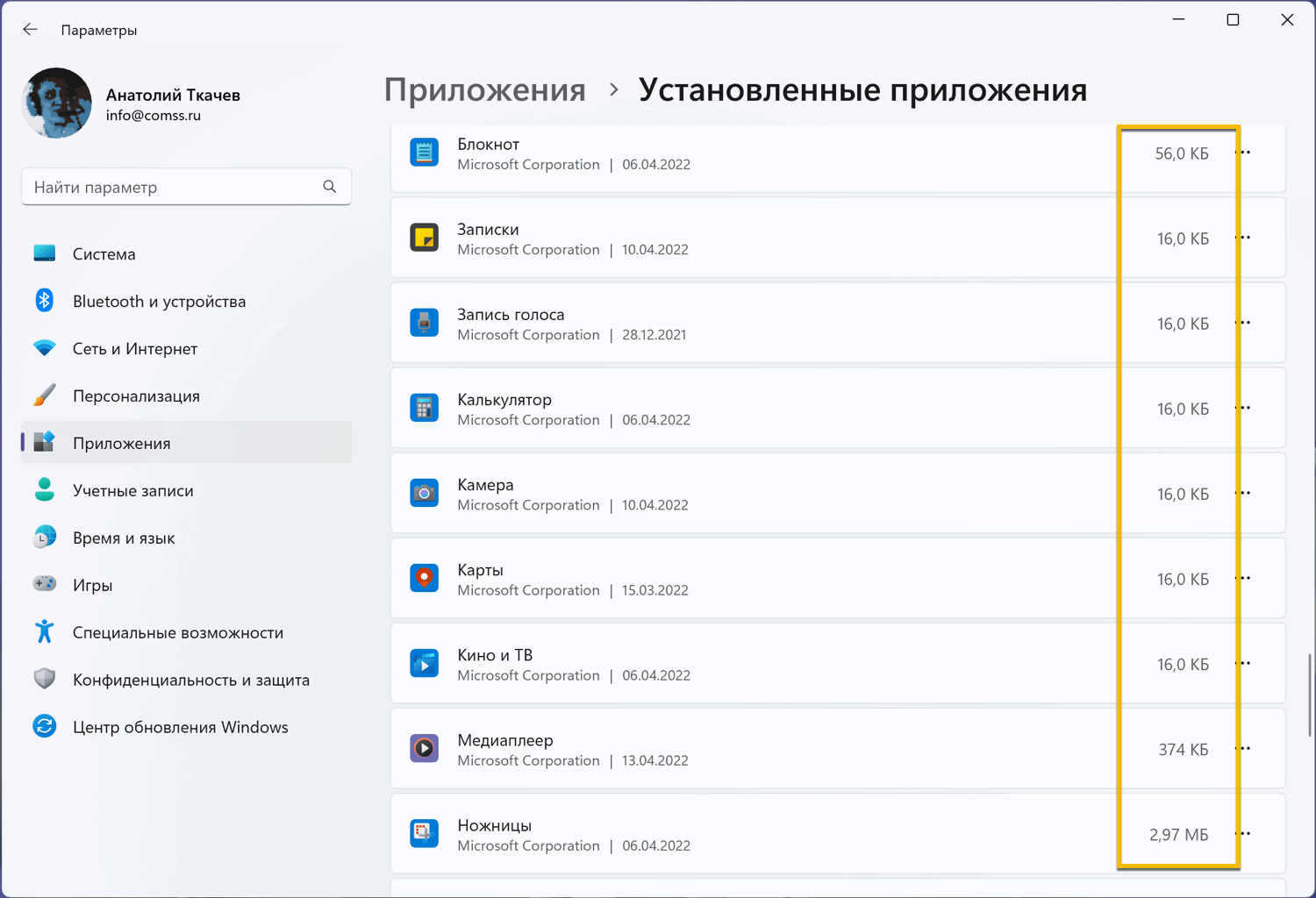Click the Блокнот app icon
This screenshot has width=1316, height=898.
[x=424, y=153]
